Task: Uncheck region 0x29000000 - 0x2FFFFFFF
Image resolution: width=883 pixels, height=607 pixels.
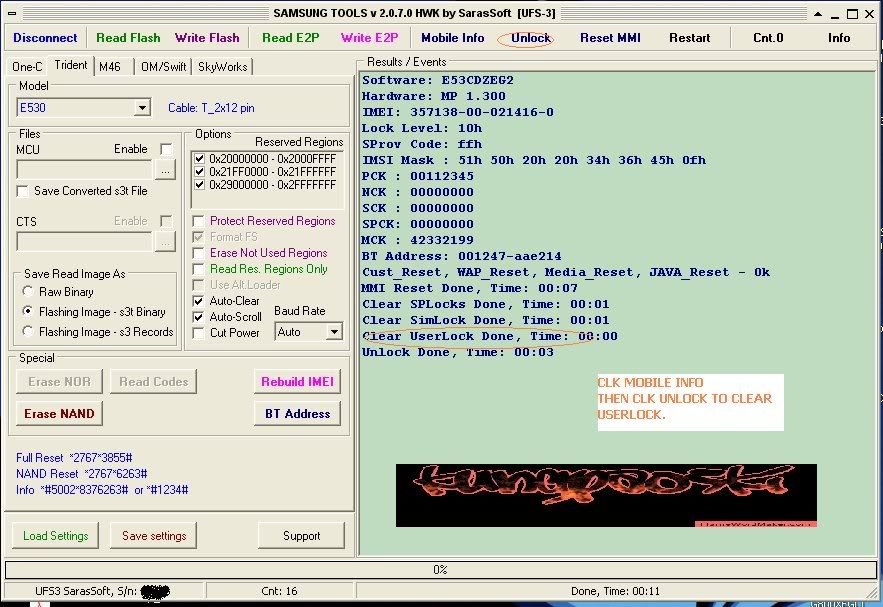Action: 199,185
